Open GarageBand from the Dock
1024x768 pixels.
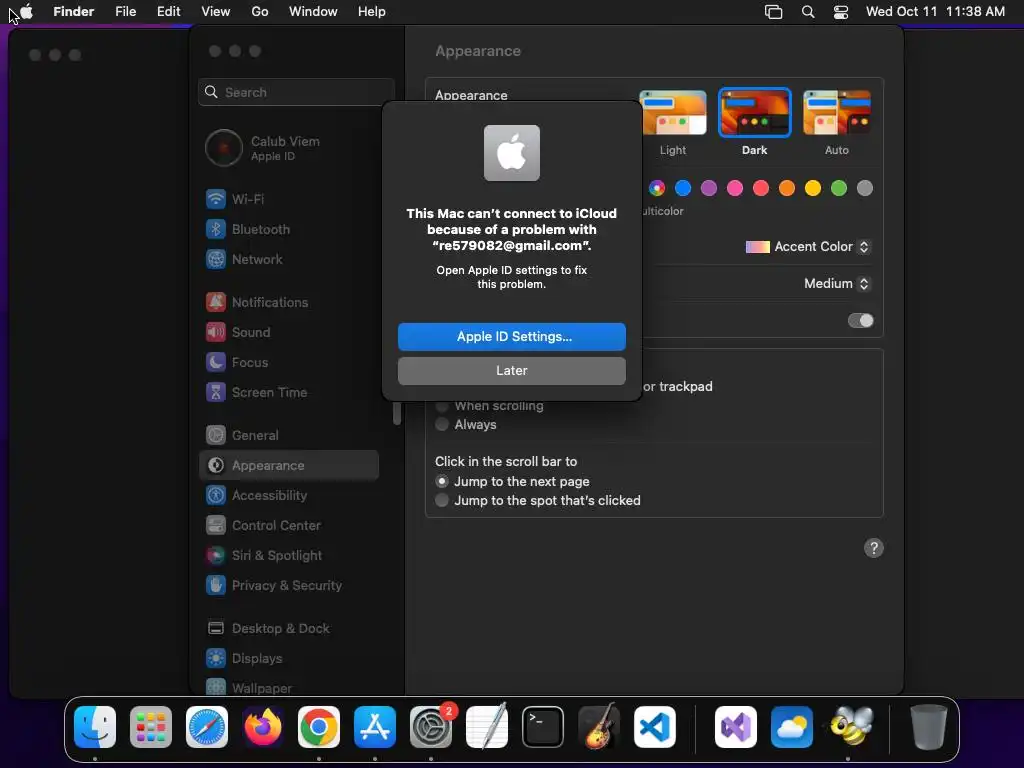[x=599, y=727]
